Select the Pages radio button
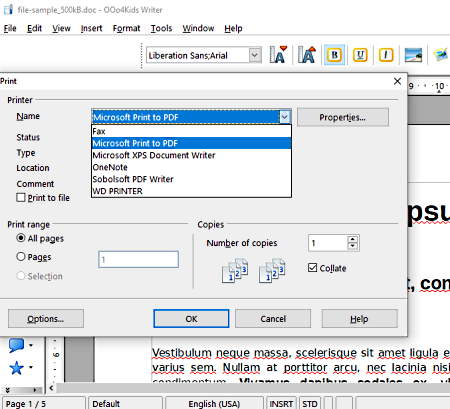 pyautogui.click(x=21, y=257)
